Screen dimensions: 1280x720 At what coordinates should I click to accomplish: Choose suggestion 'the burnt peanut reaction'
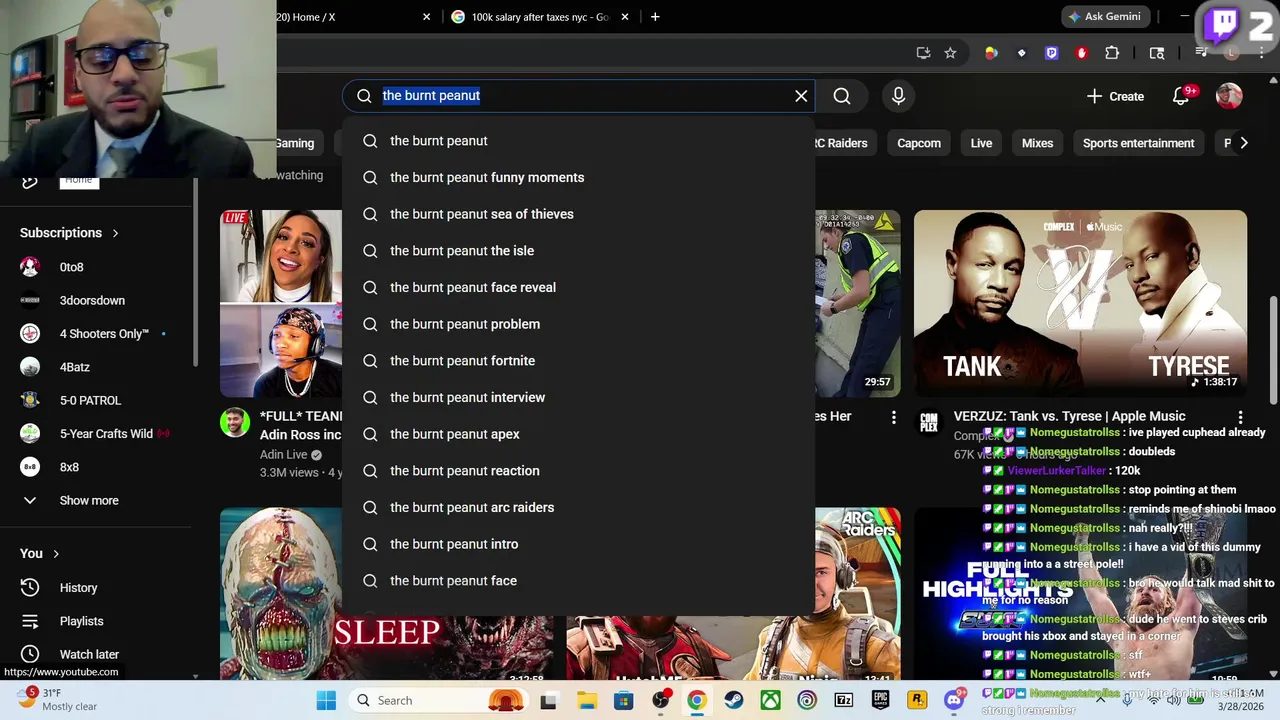coord(578,471)
